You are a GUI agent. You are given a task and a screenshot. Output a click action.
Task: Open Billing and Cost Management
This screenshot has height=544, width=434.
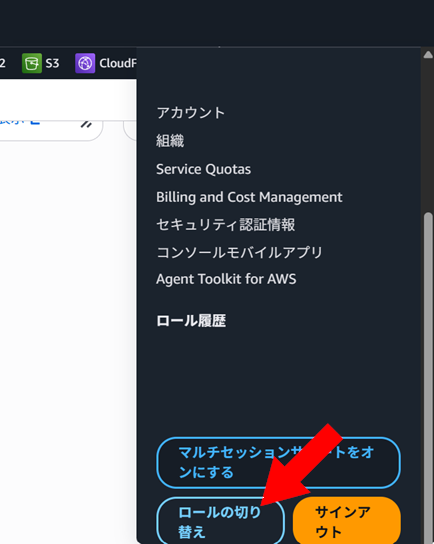pos(249,197)
